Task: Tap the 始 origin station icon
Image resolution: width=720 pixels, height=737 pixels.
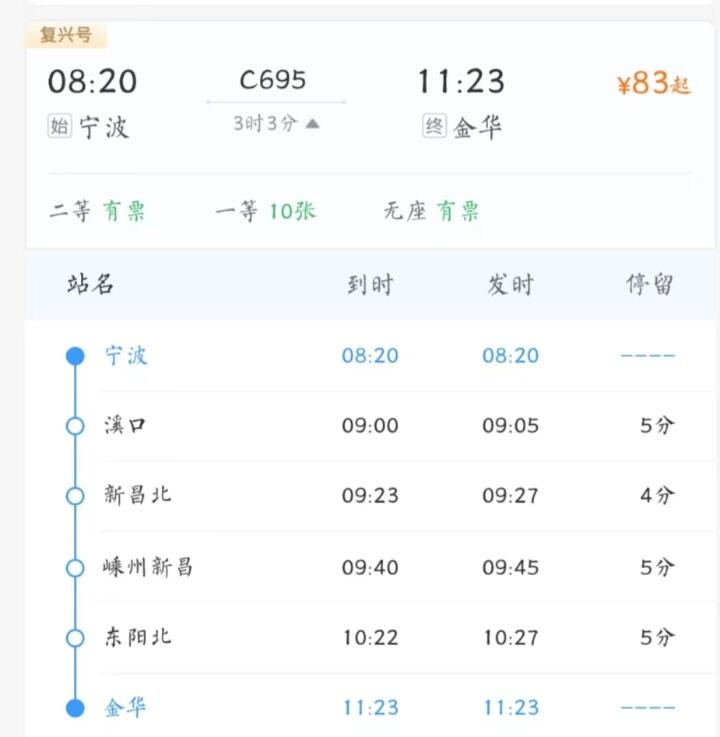Action: click(x=60, y=127)
